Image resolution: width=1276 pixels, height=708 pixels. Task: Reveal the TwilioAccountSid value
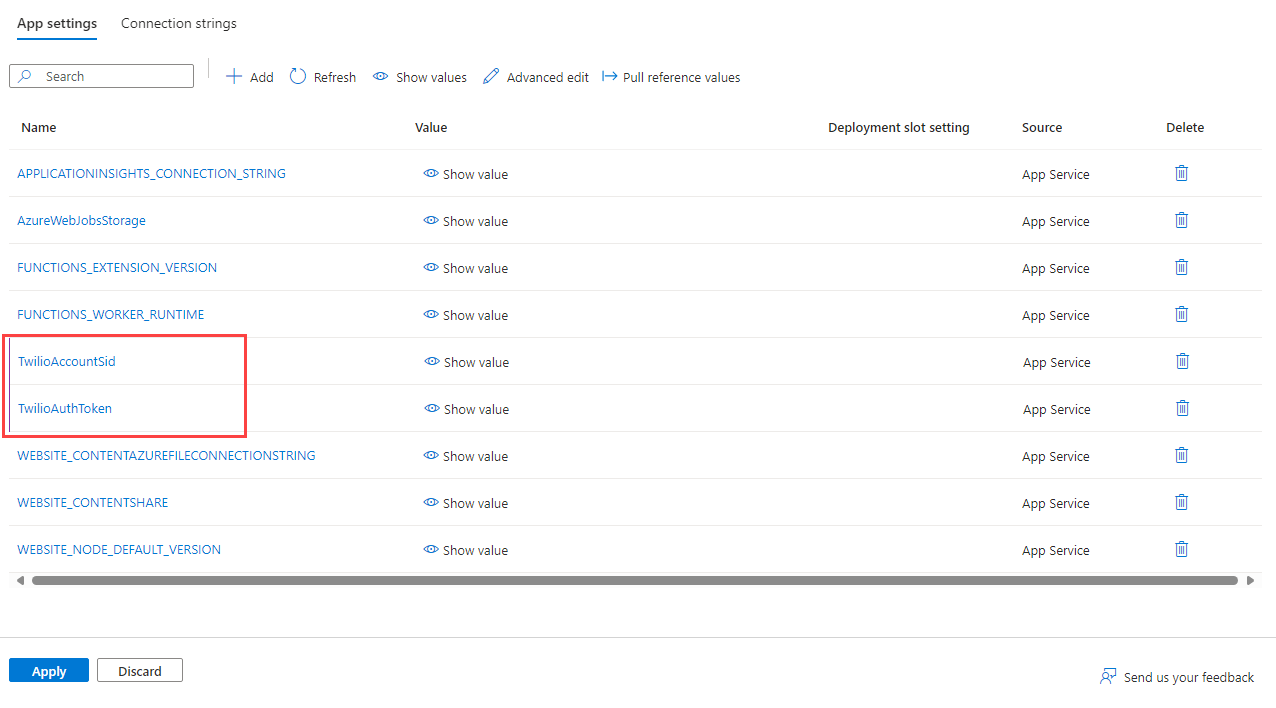point(467,362)
